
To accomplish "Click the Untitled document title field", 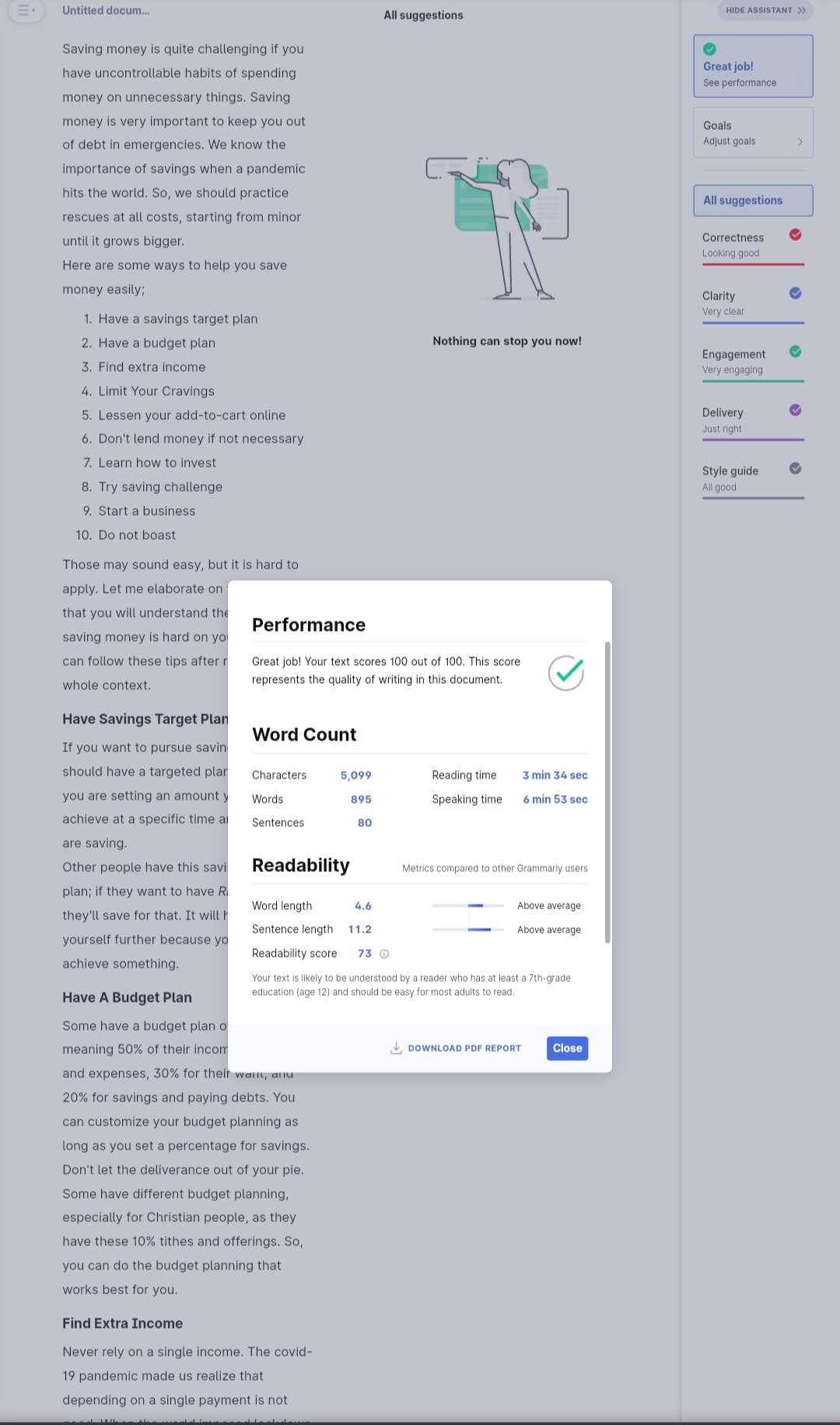I will coord(107,11).
